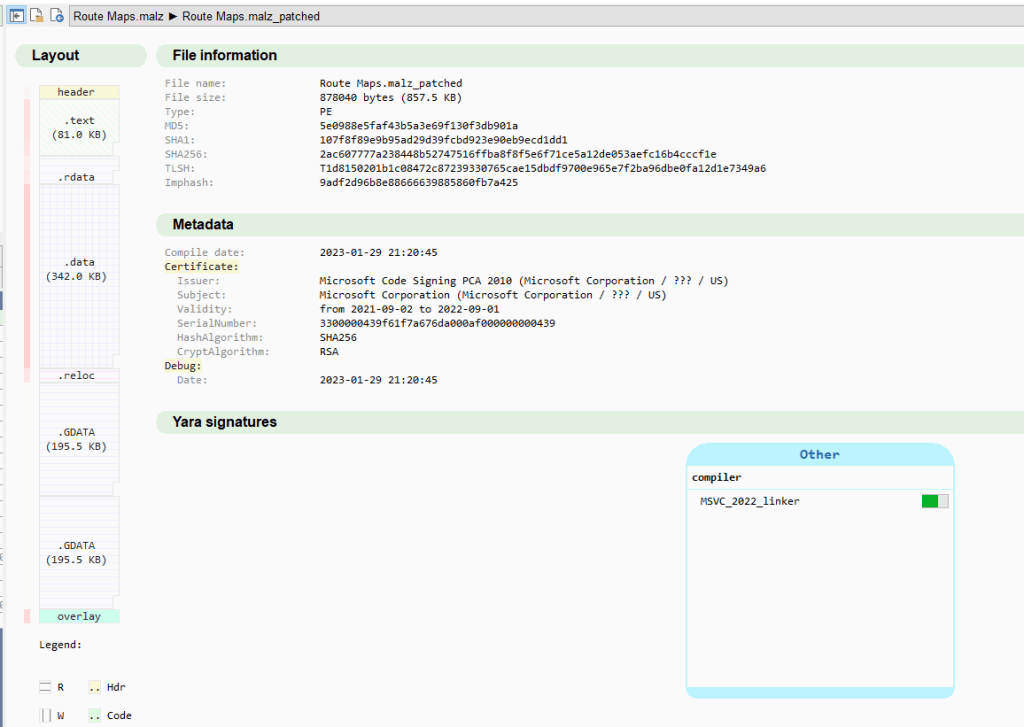The image size is (1024, 727).
Task: Click the Code legend color box
Action: pos(94,715)
